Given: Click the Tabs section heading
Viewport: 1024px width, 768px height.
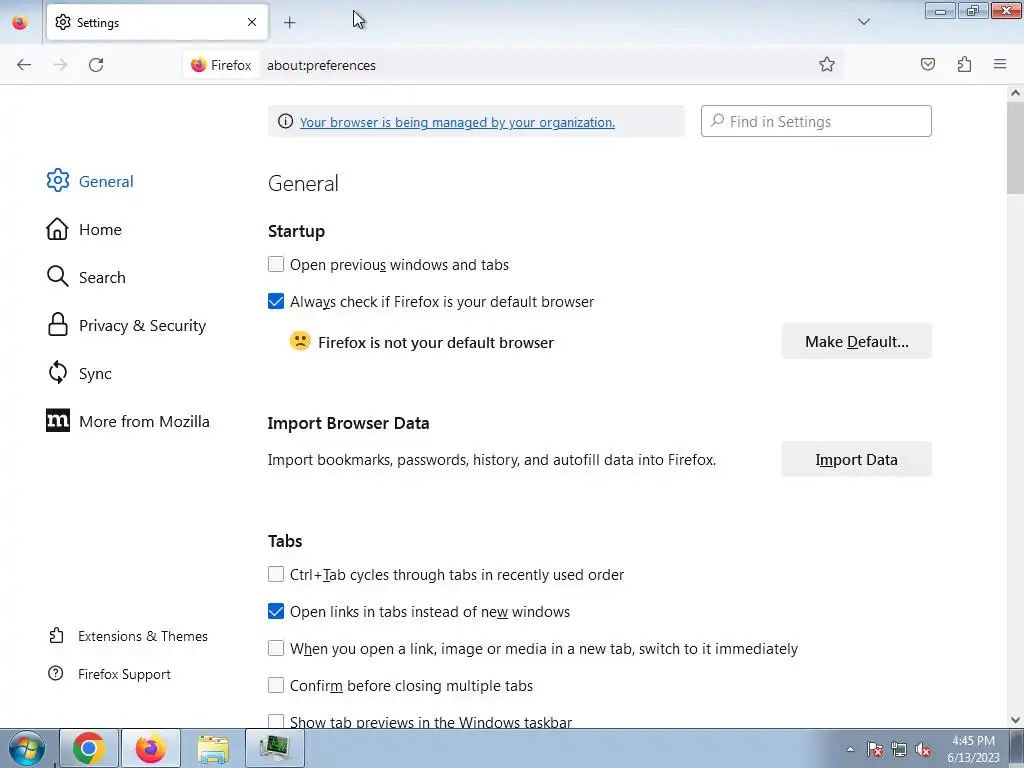Looking at the screenshot, I should coord(285,541).
